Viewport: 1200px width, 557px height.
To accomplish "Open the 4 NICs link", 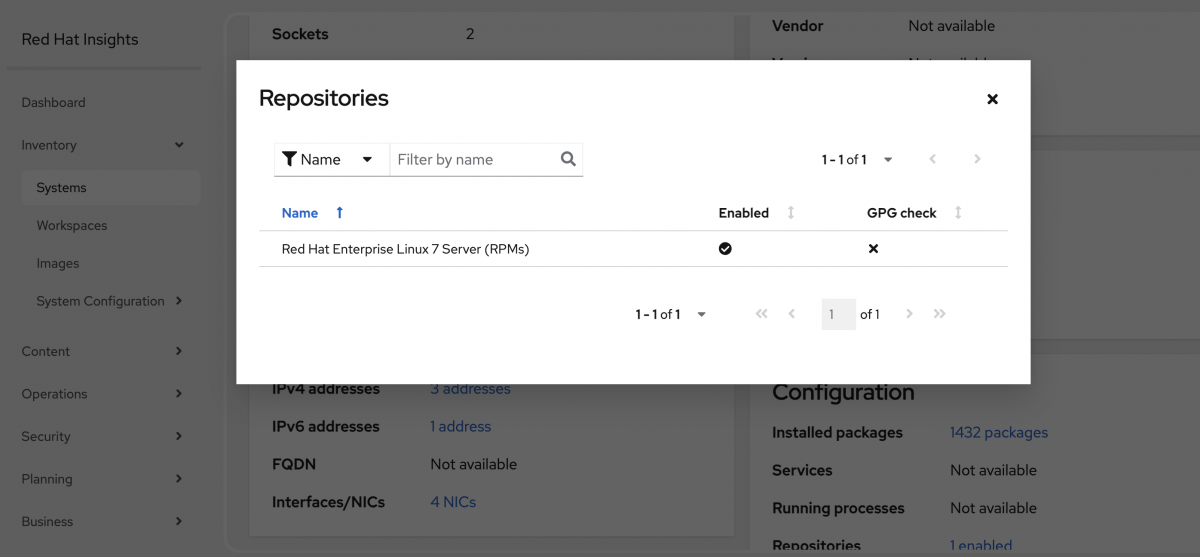I will (x=452, y=502).
